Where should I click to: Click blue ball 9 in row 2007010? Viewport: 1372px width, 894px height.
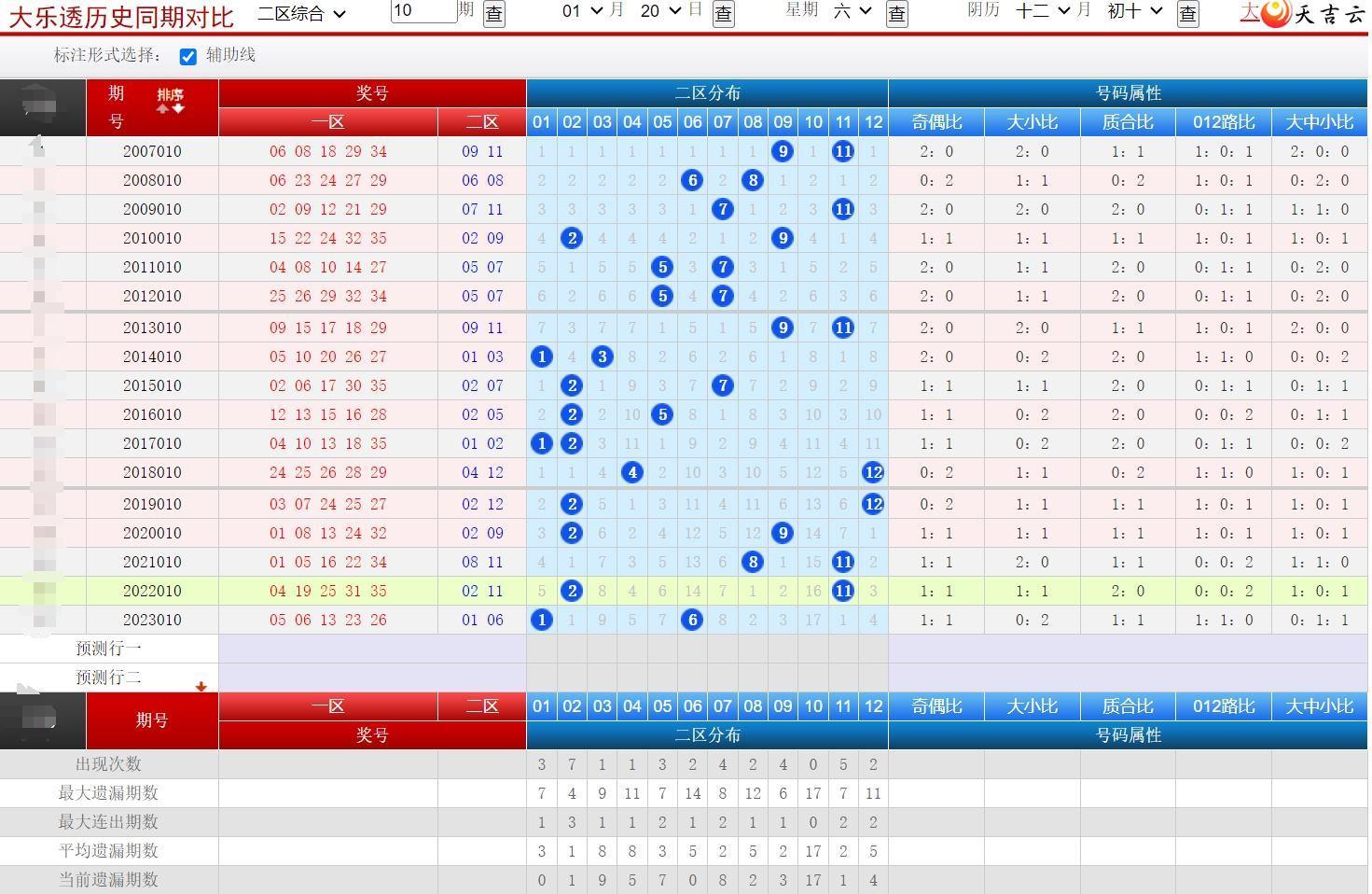click(x=783, y=151)
